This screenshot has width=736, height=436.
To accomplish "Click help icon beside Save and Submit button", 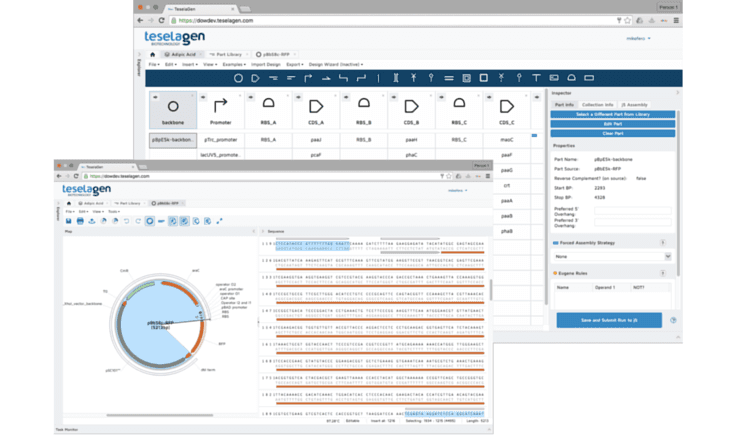I will pyautogui.click(x=673, y=320).
